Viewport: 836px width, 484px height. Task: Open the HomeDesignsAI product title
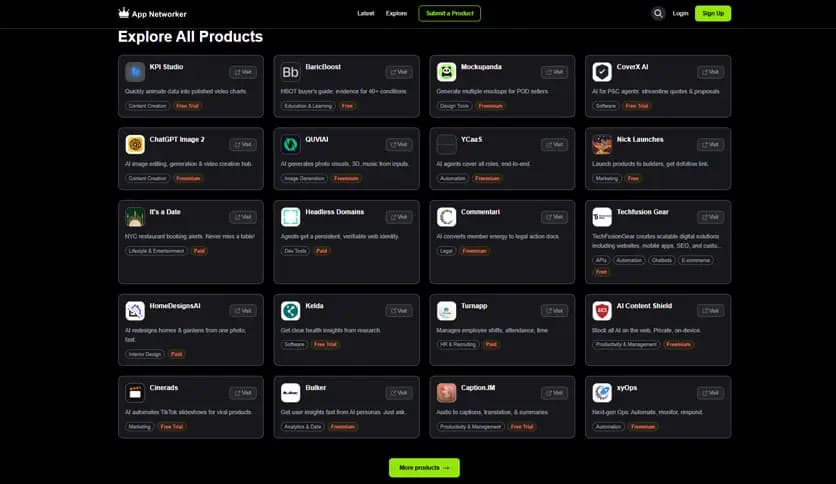coord(175,306)
